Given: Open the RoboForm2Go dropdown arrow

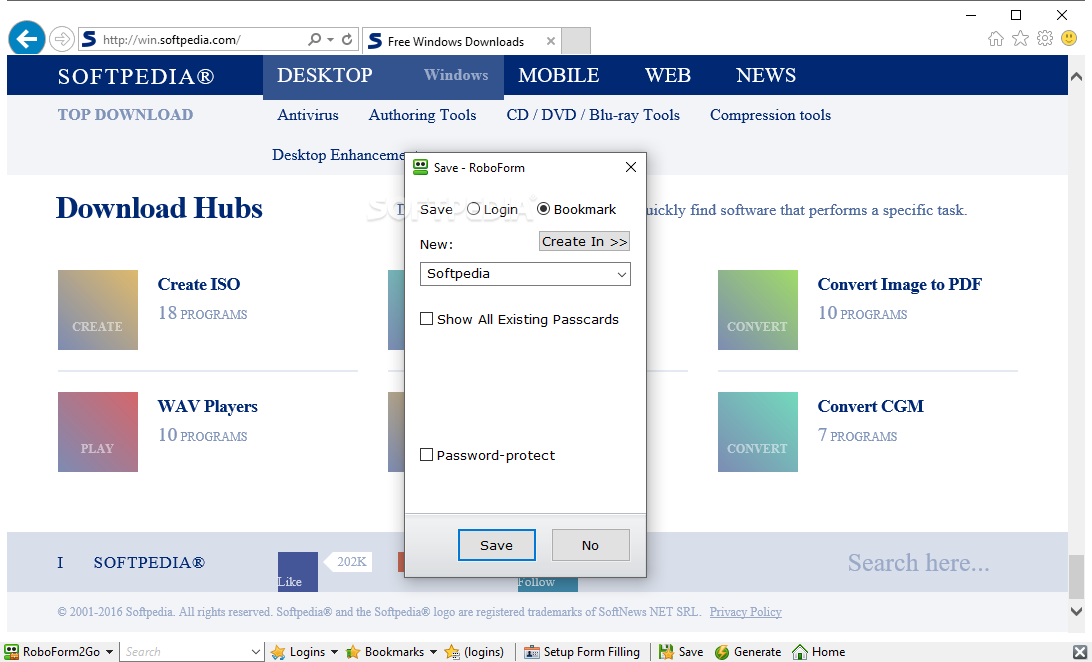Looking at the screenshot, I should pos(109,652).
